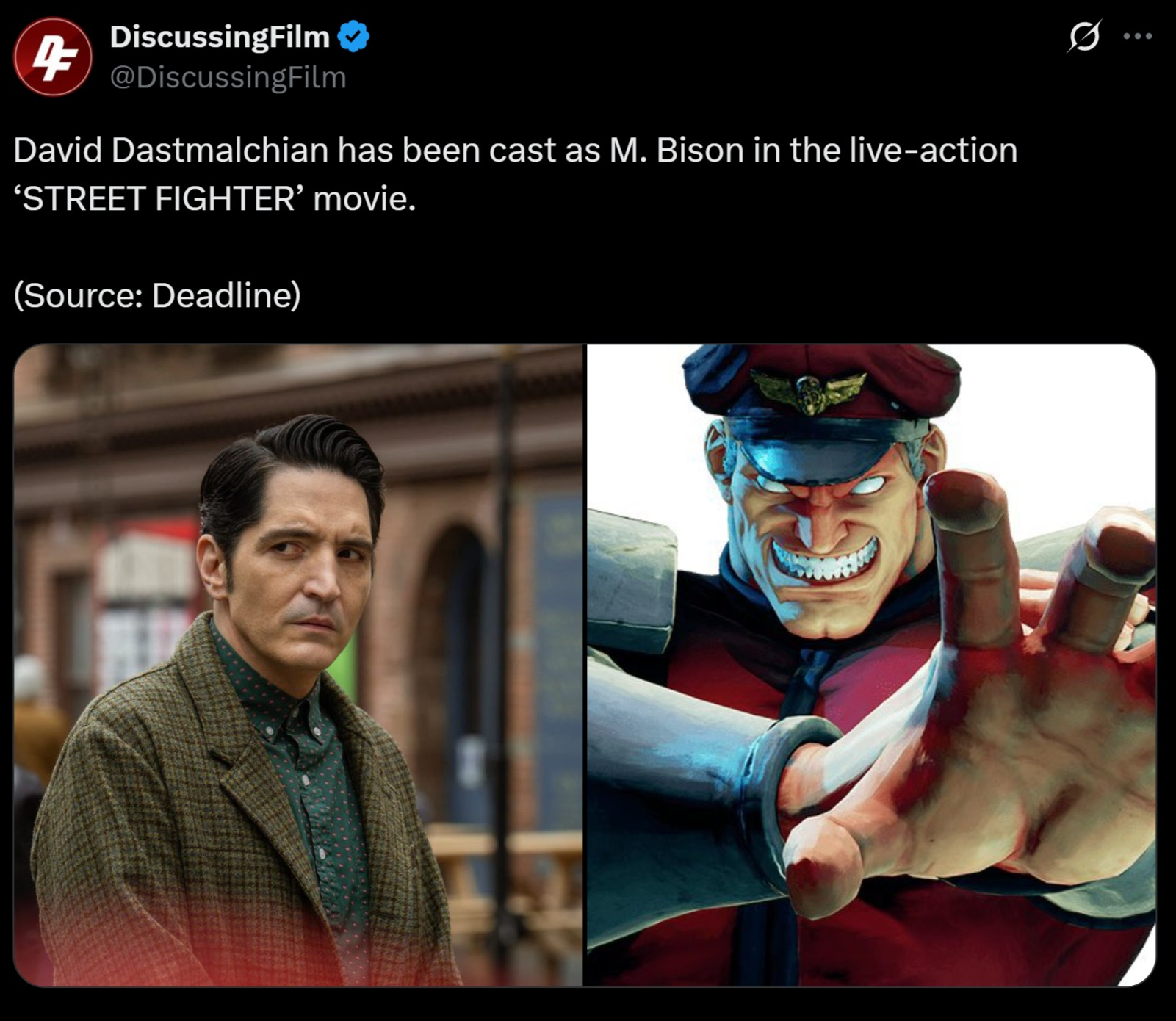1176x1021 pixels.
Task: Click the blue verified checkmark badge
Action: 353,37
